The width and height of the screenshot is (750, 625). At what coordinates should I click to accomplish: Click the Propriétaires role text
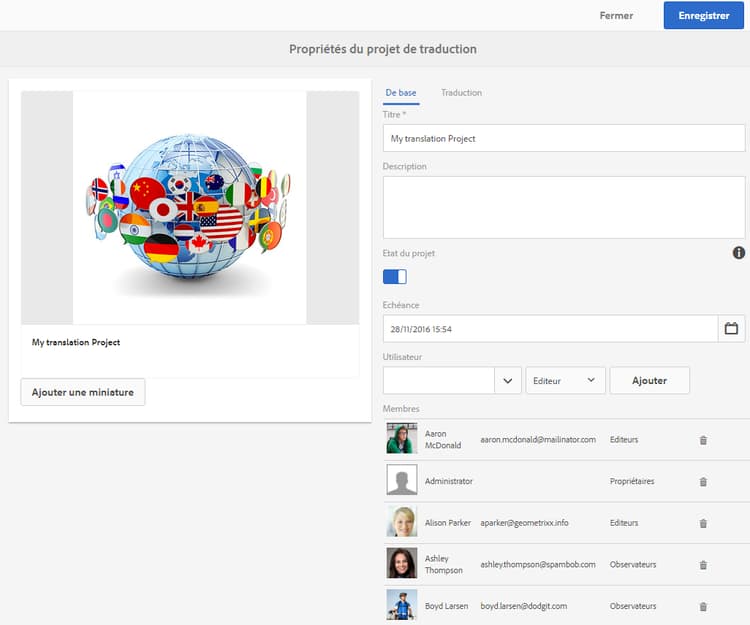tap(632, 481)
